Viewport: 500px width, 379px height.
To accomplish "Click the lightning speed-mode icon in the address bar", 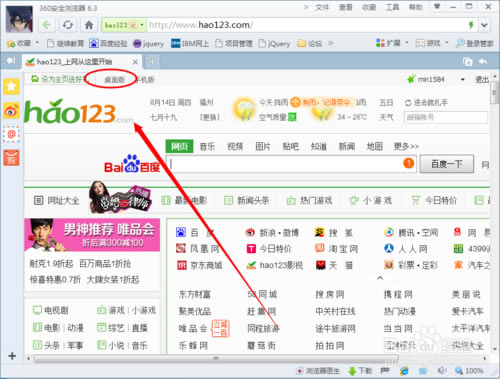I will tap(471, 25).
